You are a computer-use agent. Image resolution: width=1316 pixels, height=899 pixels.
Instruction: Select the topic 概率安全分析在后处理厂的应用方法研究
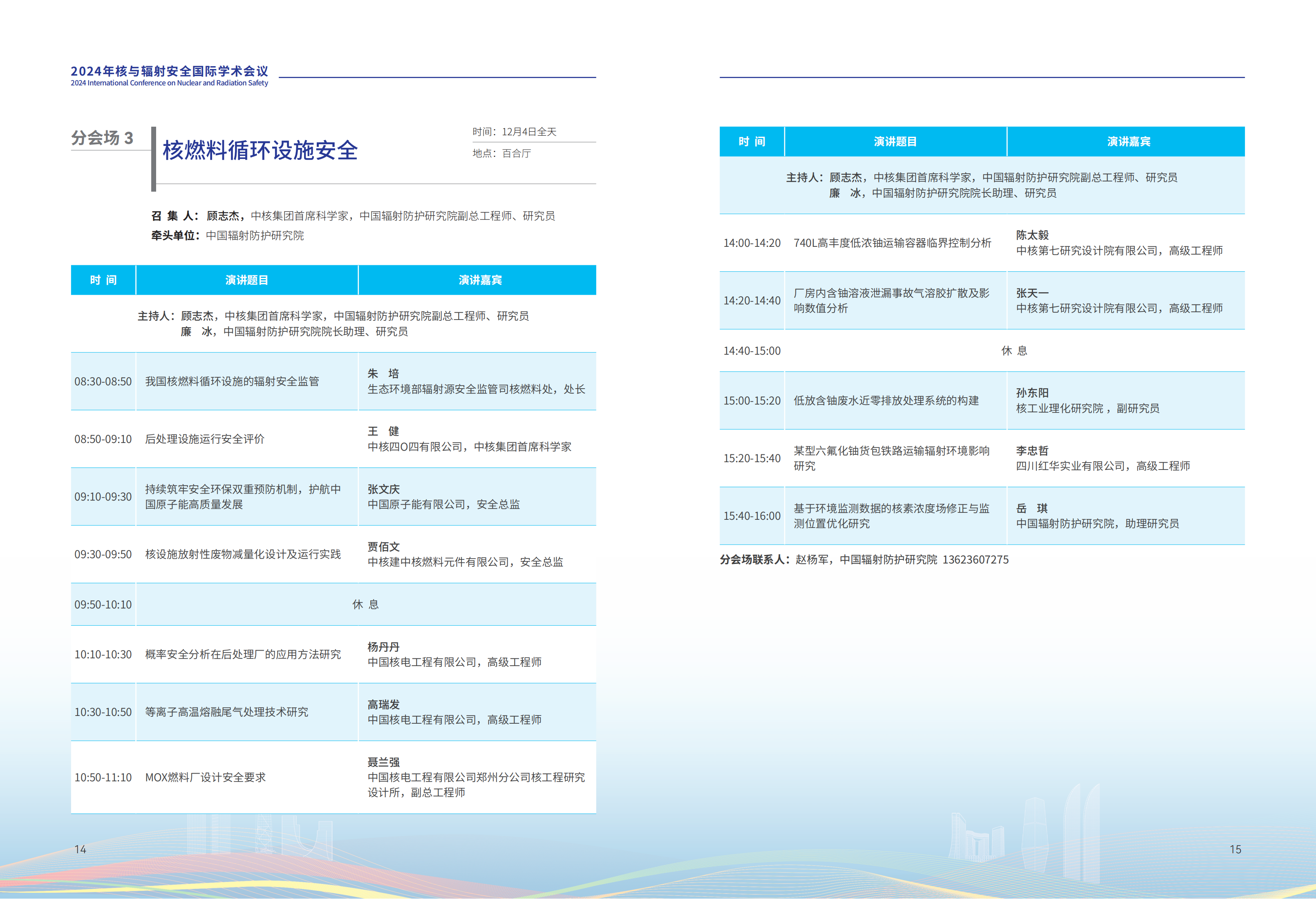click(243, 655)
